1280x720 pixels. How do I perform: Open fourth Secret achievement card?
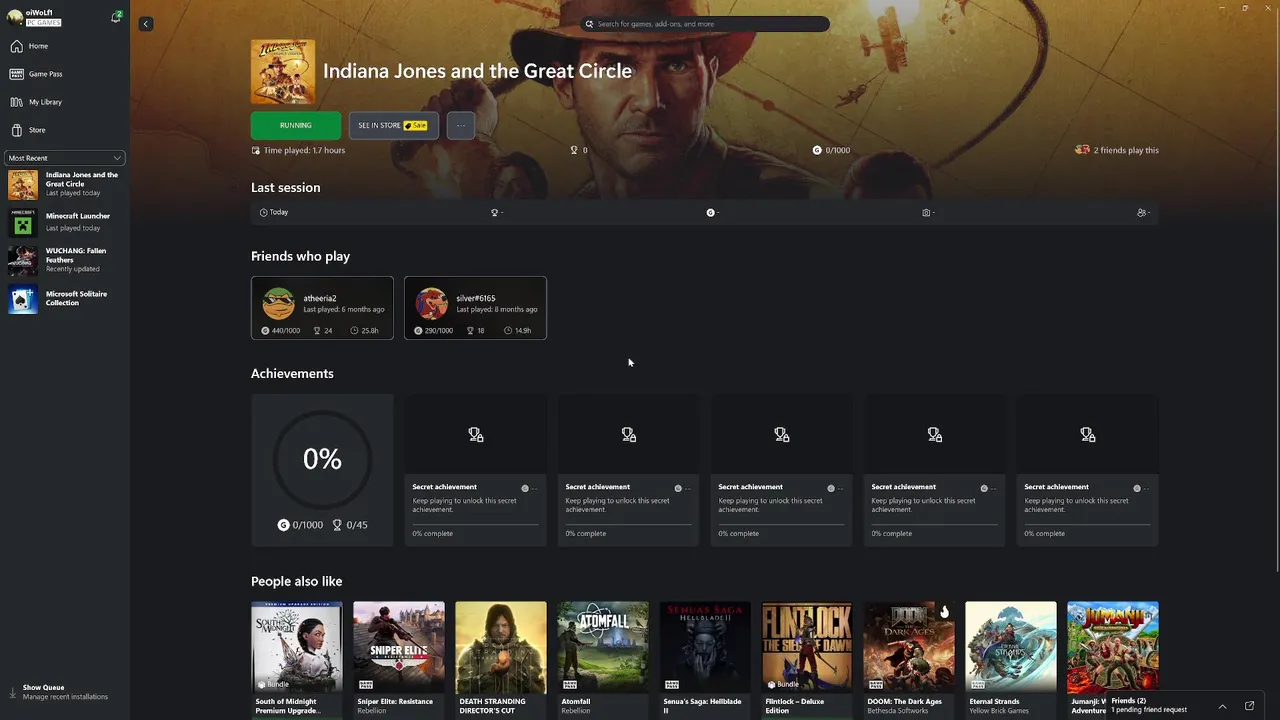[x=934, y=470]
